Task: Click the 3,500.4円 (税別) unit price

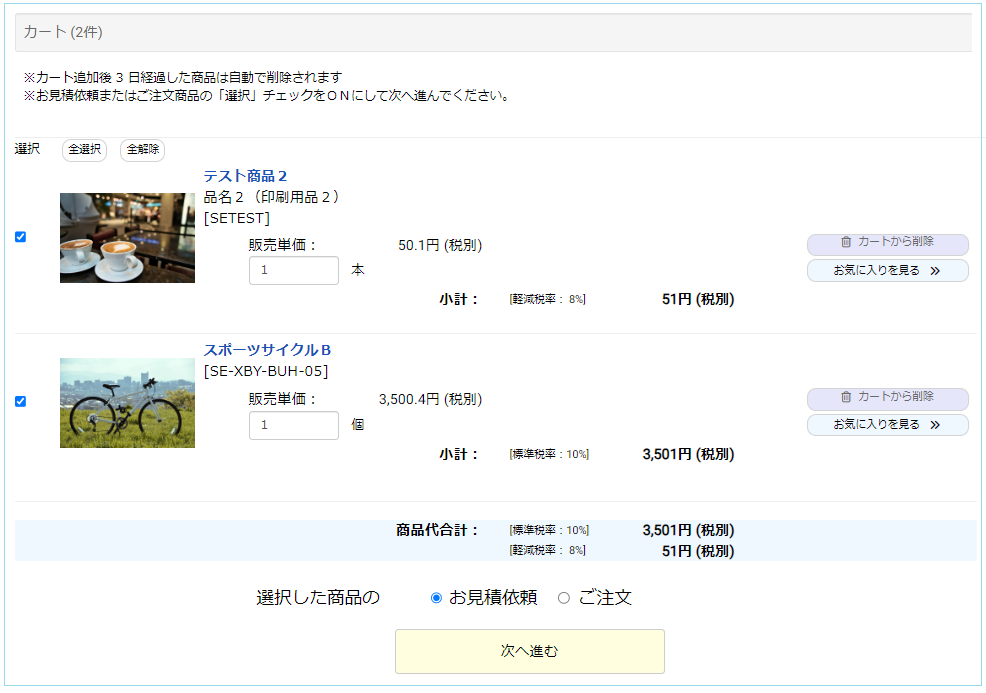Action: point(430,399)
